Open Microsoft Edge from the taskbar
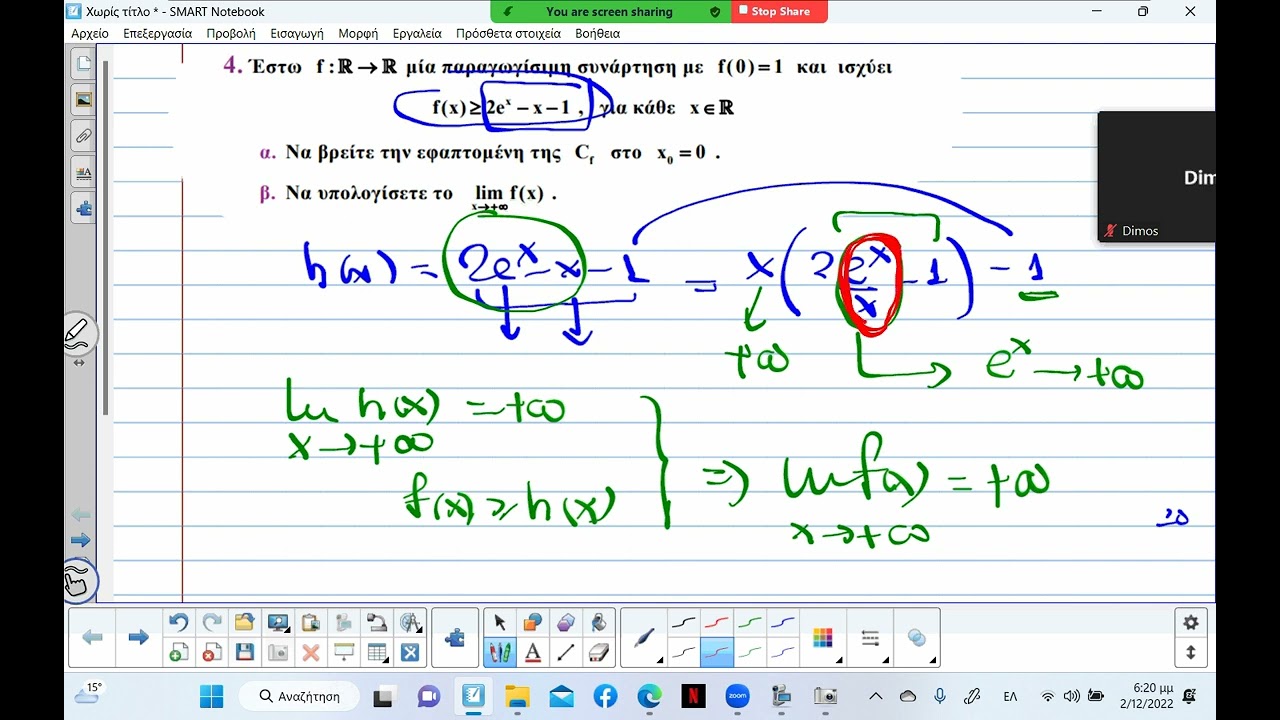This screenshot has width=1280, height=720. pyautogui.click(x=649, y=696)
